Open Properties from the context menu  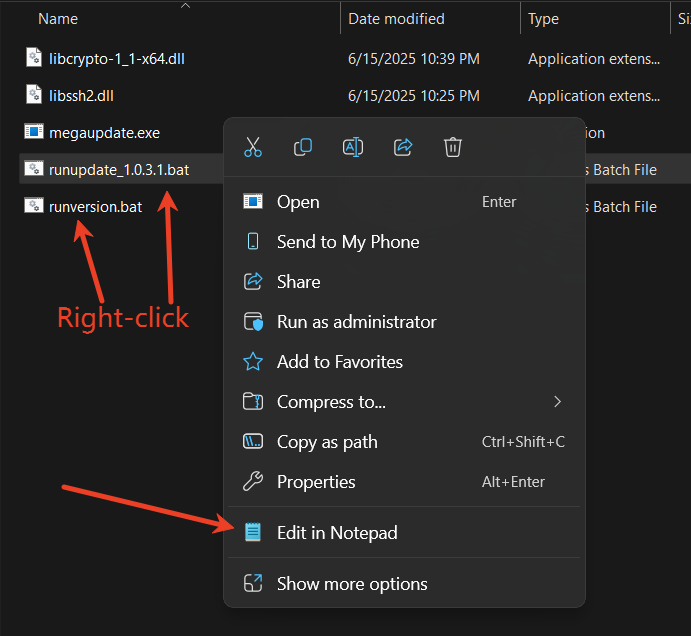[404, 482]
